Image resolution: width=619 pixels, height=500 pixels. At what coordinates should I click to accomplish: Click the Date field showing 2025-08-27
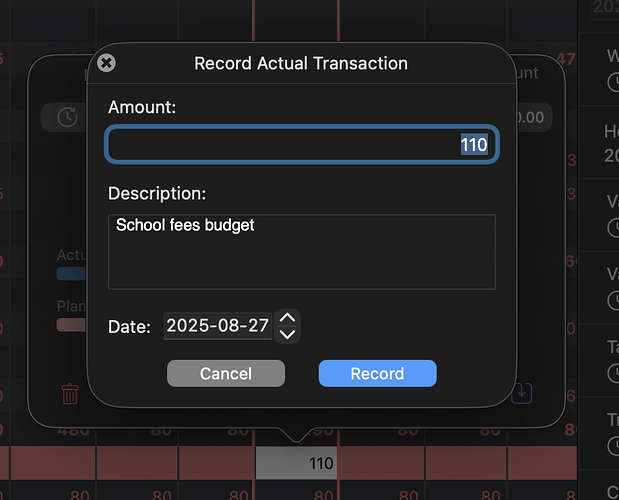coord(217,326)
